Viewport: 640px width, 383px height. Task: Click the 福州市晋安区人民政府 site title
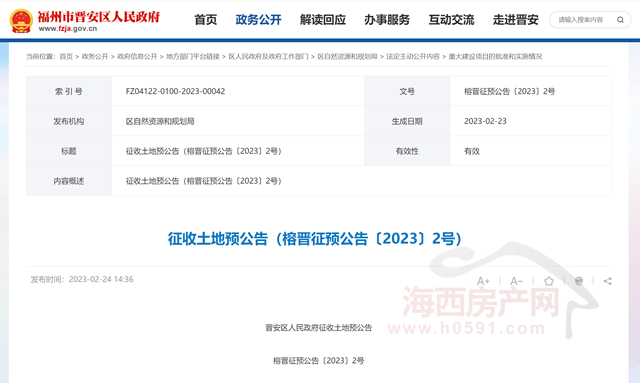click(x=99, y=17)
